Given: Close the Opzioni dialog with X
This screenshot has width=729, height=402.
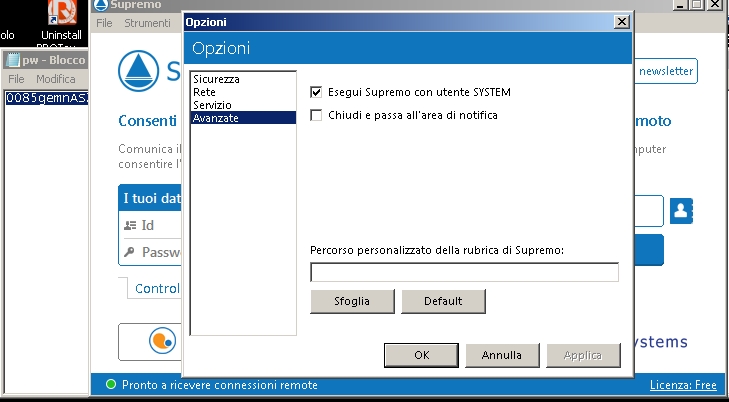Looking at the screenshot, I should tap(622, 22).
